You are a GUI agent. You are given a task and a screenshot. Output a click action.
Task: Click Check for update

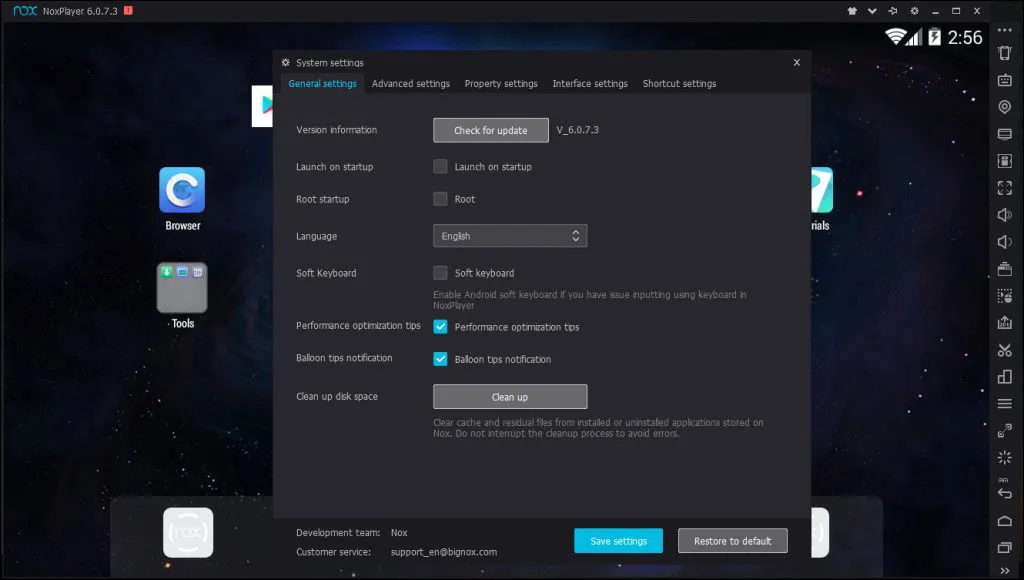(490, 130)
